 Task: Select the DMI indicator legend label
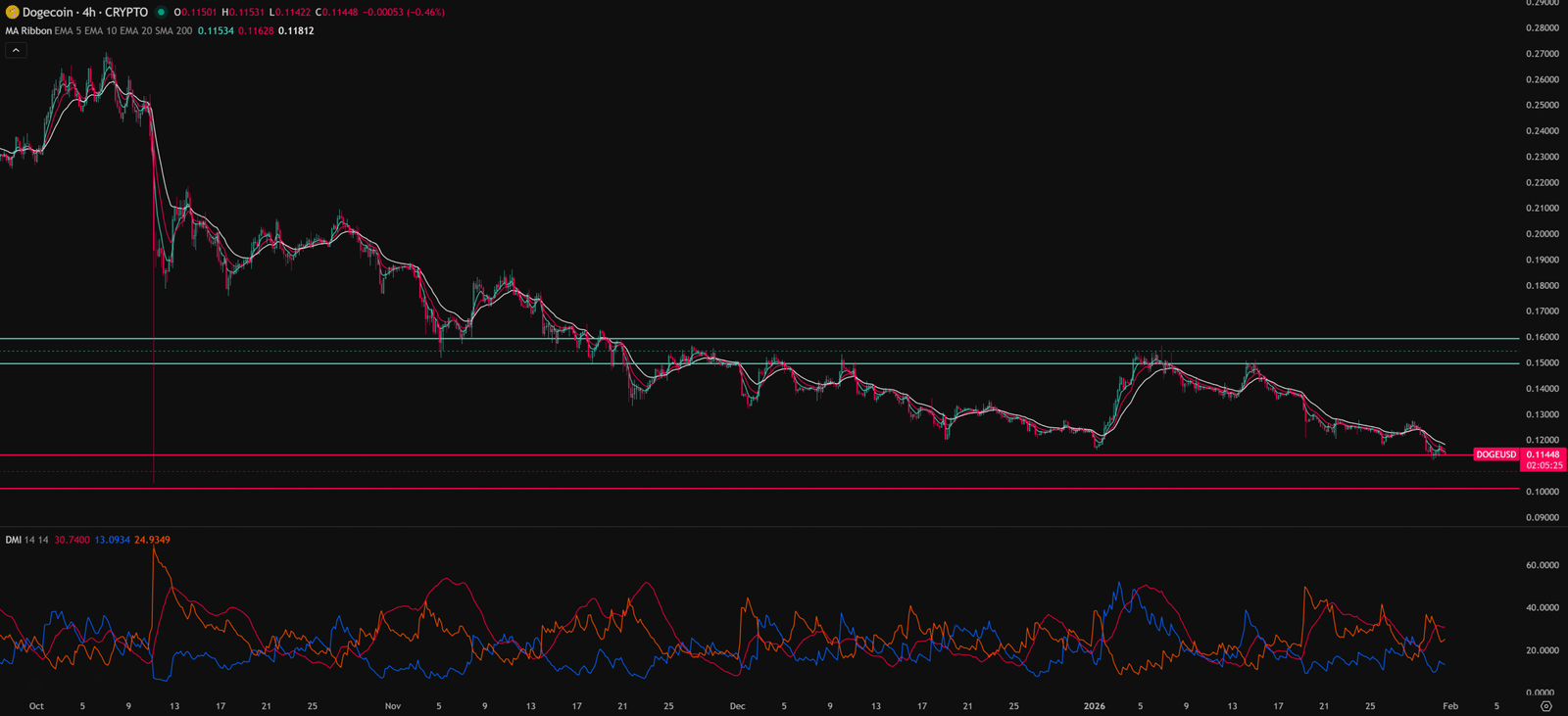coord(13,540)
